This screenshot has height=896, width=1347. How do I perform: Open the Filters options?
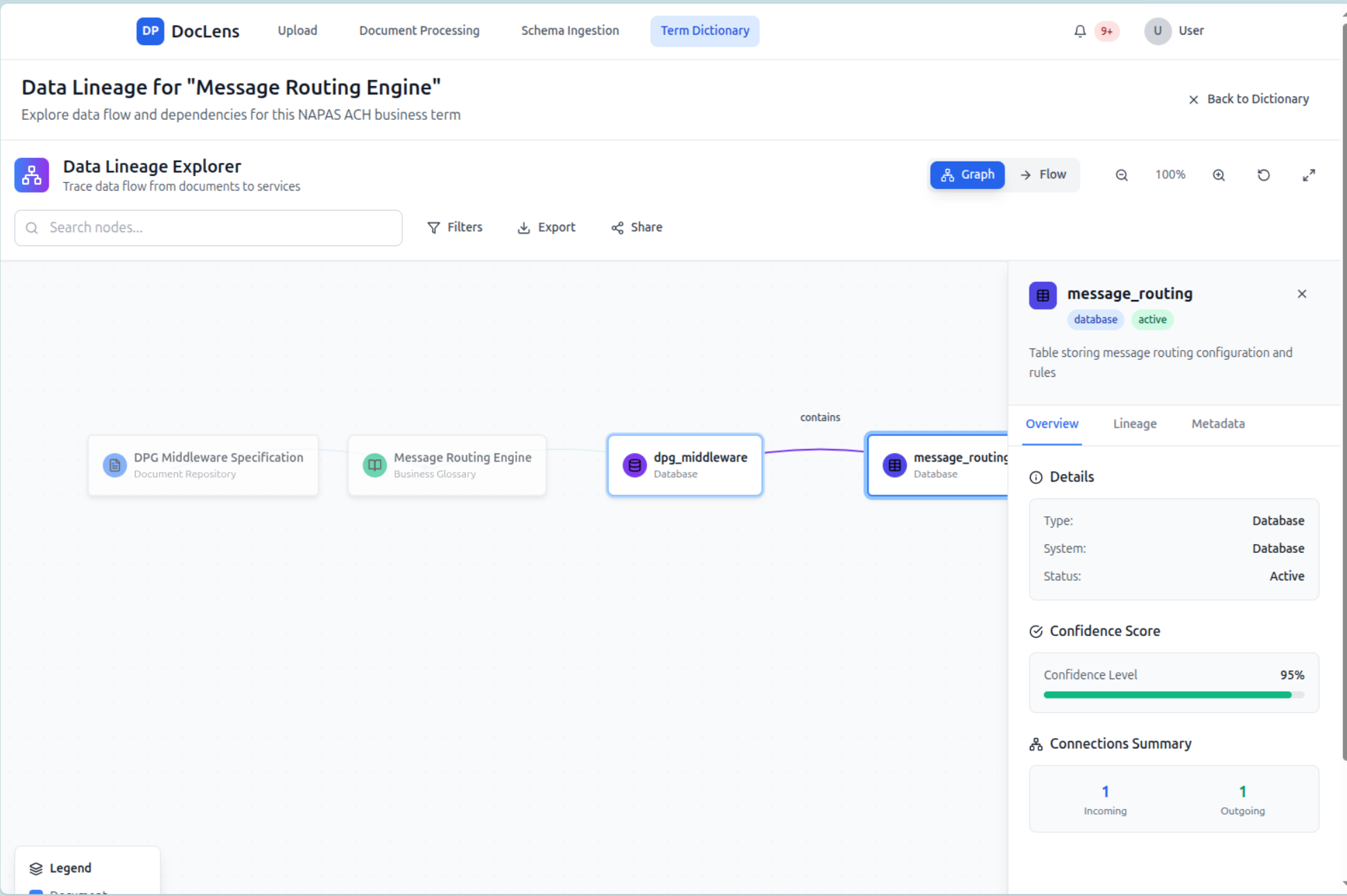(455, 227)
